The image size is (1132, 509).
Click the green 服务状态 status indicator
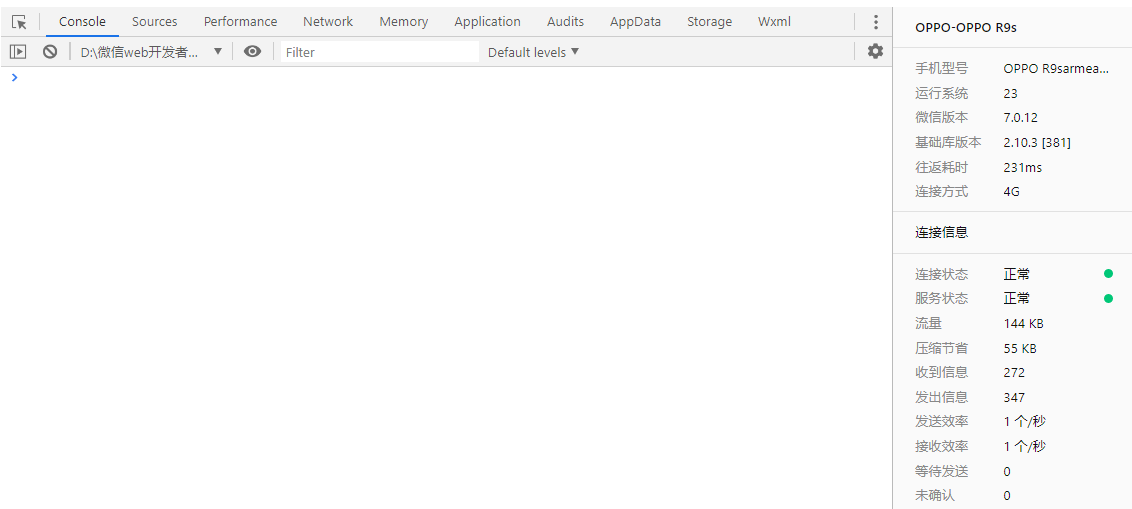(1108, 298)
